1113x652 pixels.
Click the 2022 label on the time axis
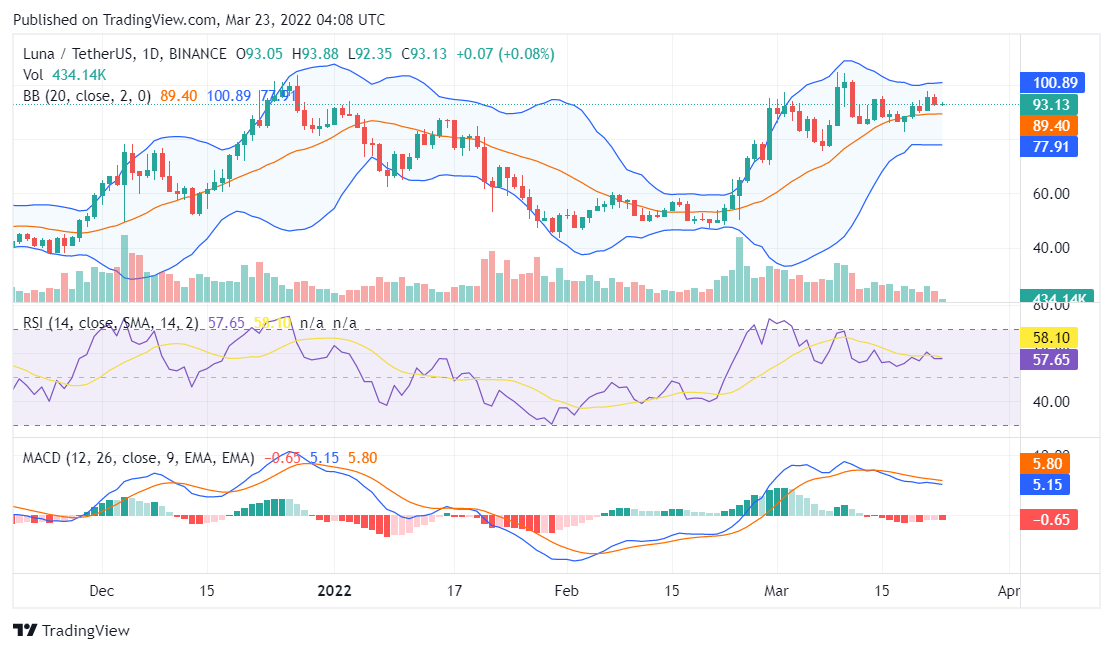tap(333, 590)
